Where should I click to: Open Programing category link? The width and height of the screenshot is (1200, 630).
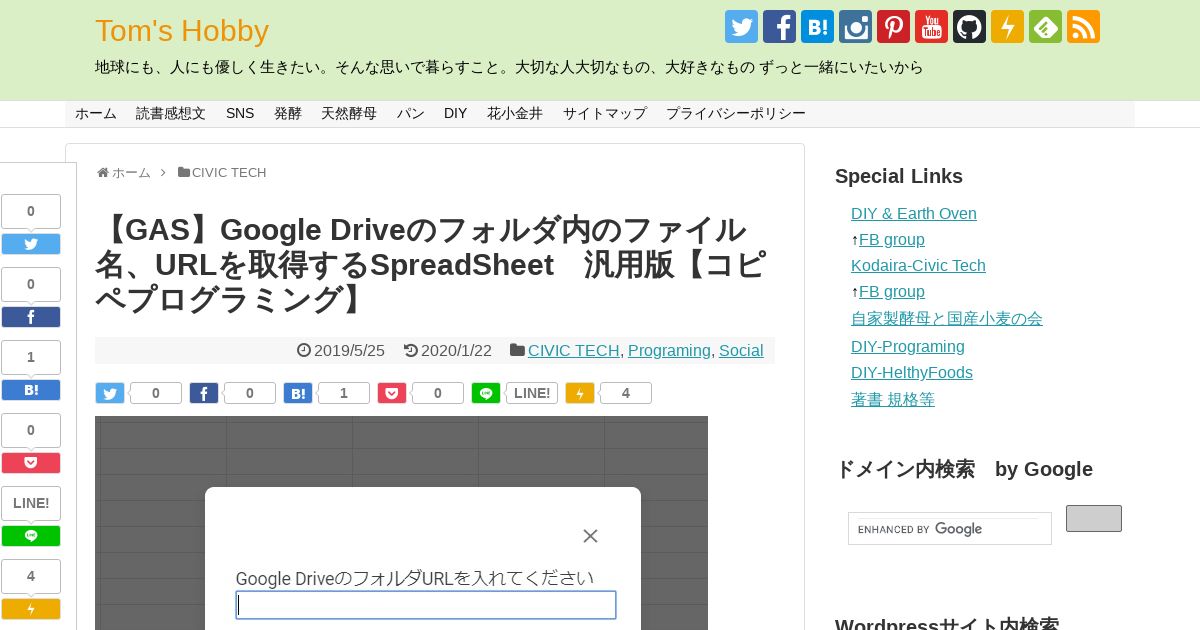(x=669, y=351)
